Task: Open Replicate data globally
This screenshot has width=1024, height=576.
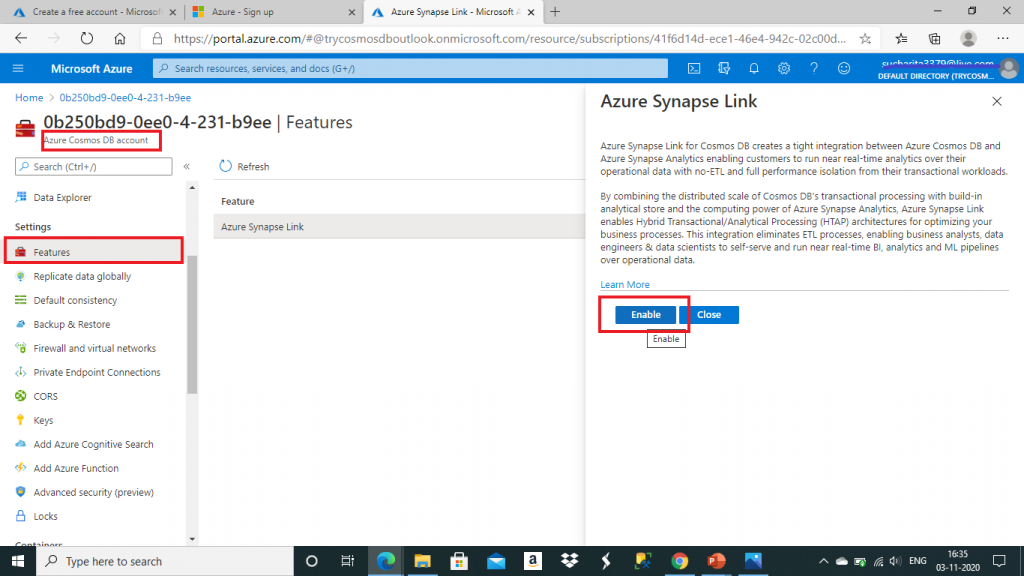Action: (82, 276)
